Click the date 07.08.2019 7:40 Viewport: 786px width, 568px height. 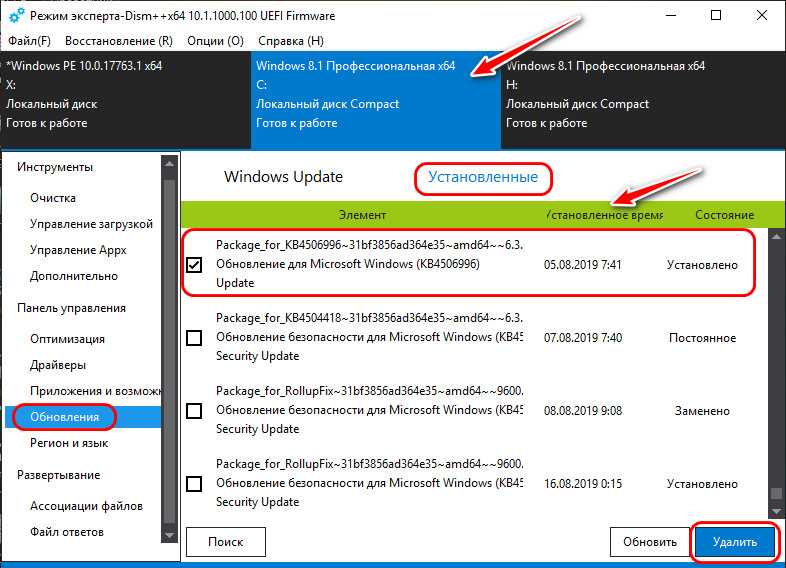pyautogui.click(x=582, y=338)
